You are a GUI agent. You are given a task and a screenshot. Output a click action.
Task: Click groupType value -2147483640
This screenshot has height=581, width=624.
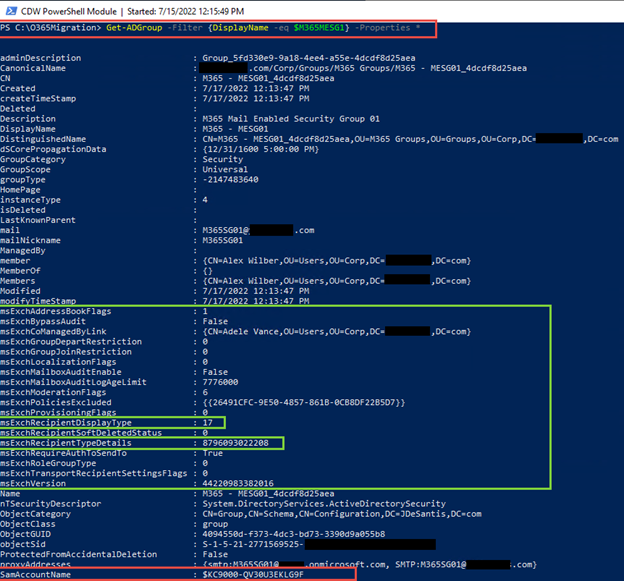click(230, 180)
